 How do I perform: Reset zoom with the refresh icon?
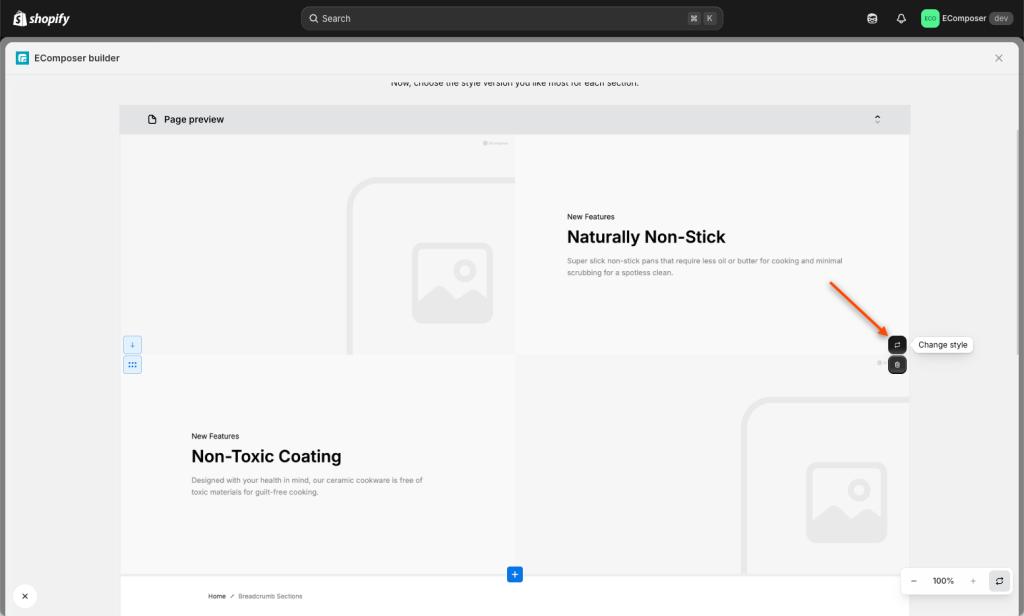(999, 581)
